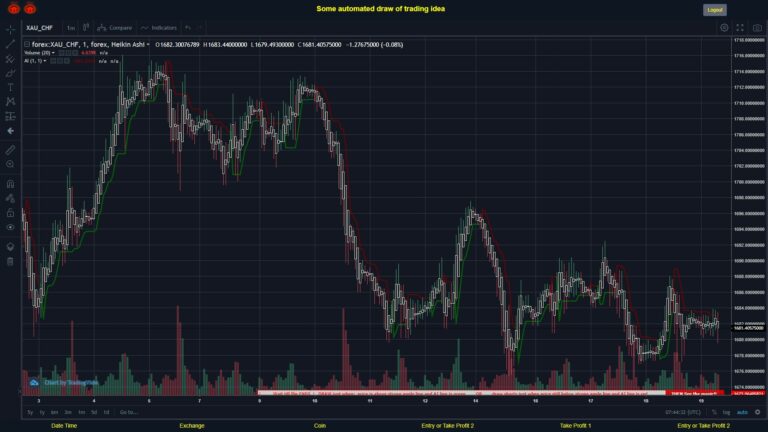
Task: Click the first red icon at top left
Action: point(14,8)
